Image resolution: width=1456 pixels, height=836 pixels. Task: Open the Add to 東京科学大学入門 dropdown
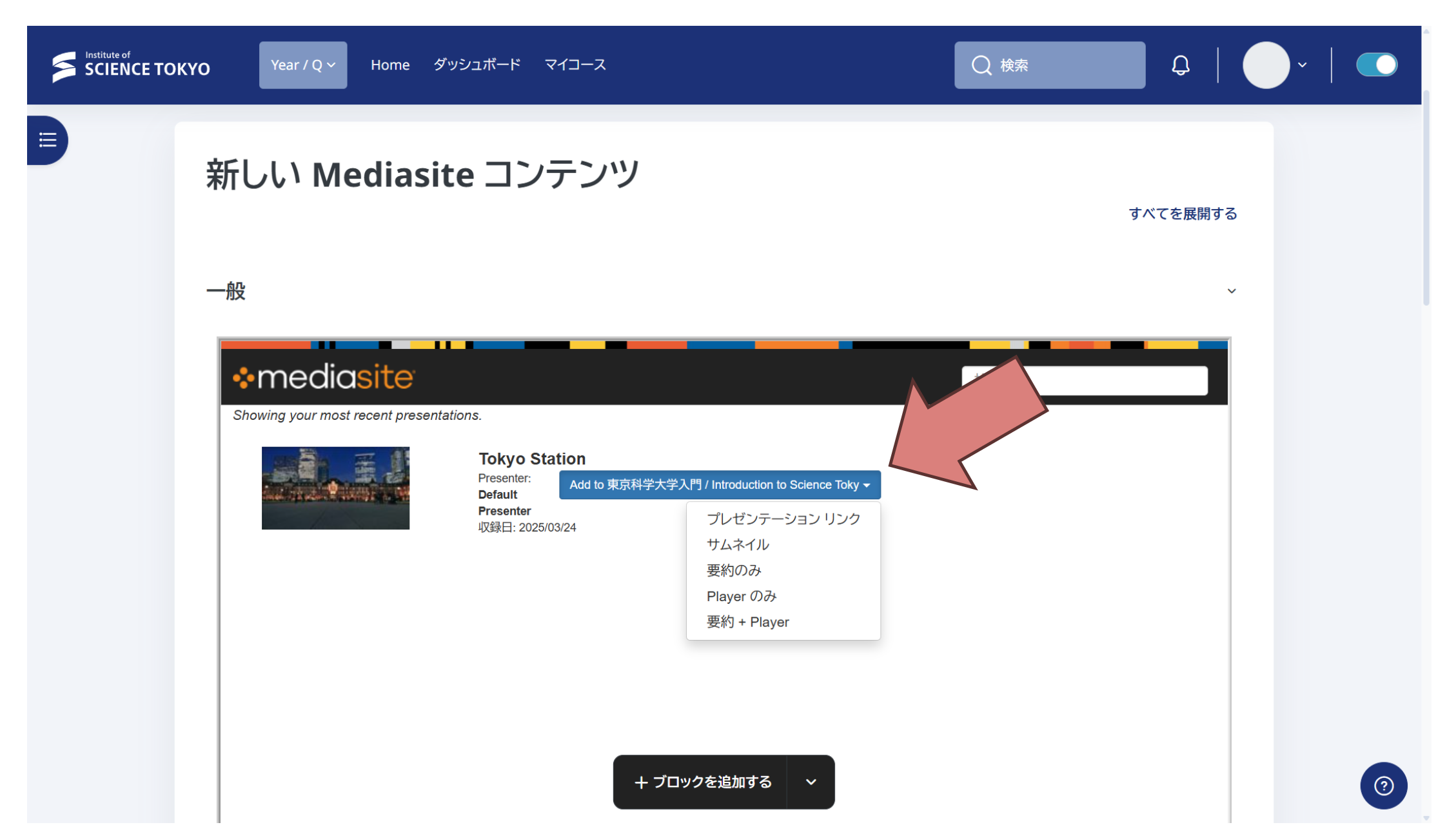(720, 484)
